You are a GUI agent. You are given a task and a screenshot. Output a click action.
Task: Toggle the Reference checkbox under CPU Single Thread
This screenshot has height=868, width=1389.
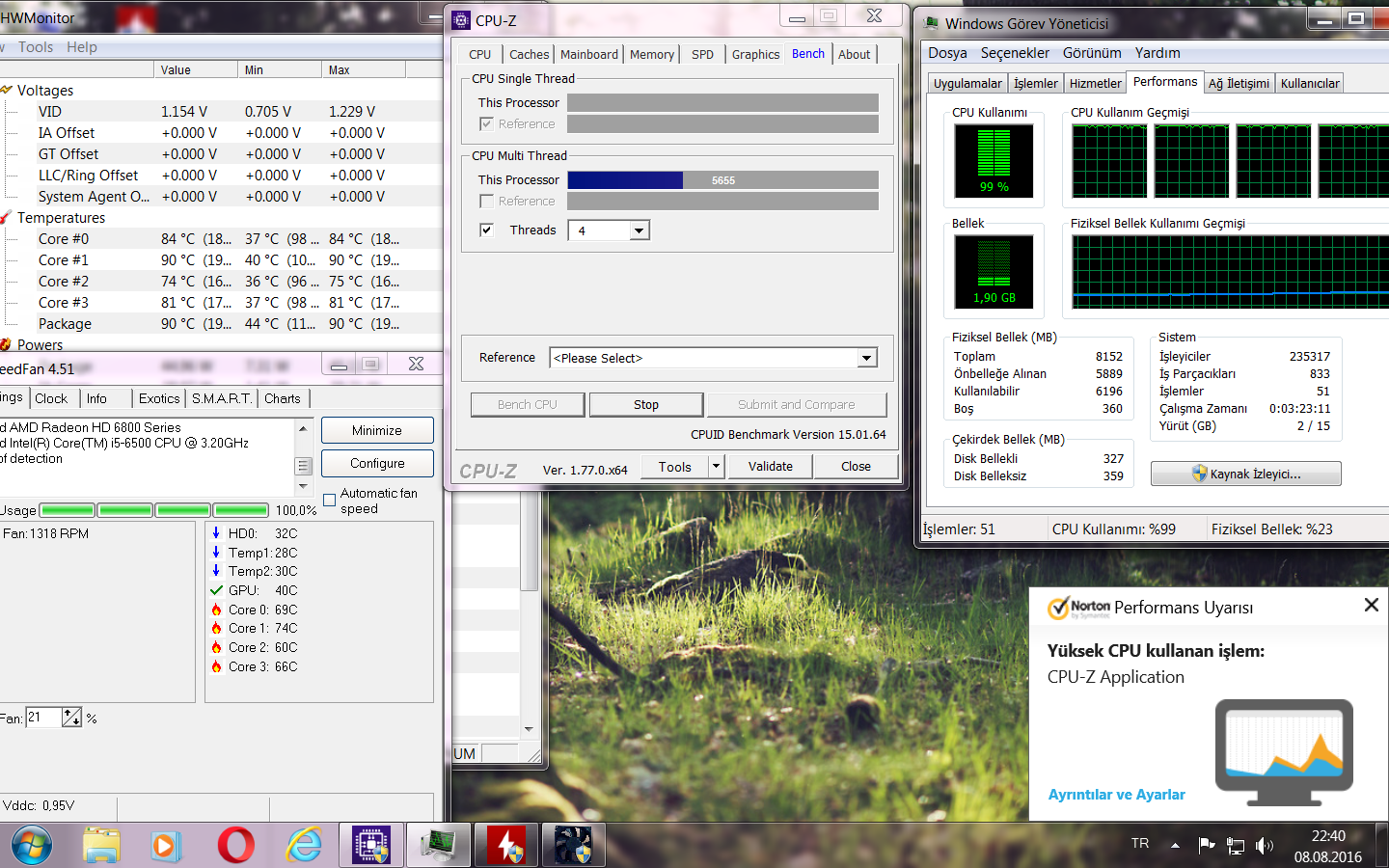coord(486,123)
